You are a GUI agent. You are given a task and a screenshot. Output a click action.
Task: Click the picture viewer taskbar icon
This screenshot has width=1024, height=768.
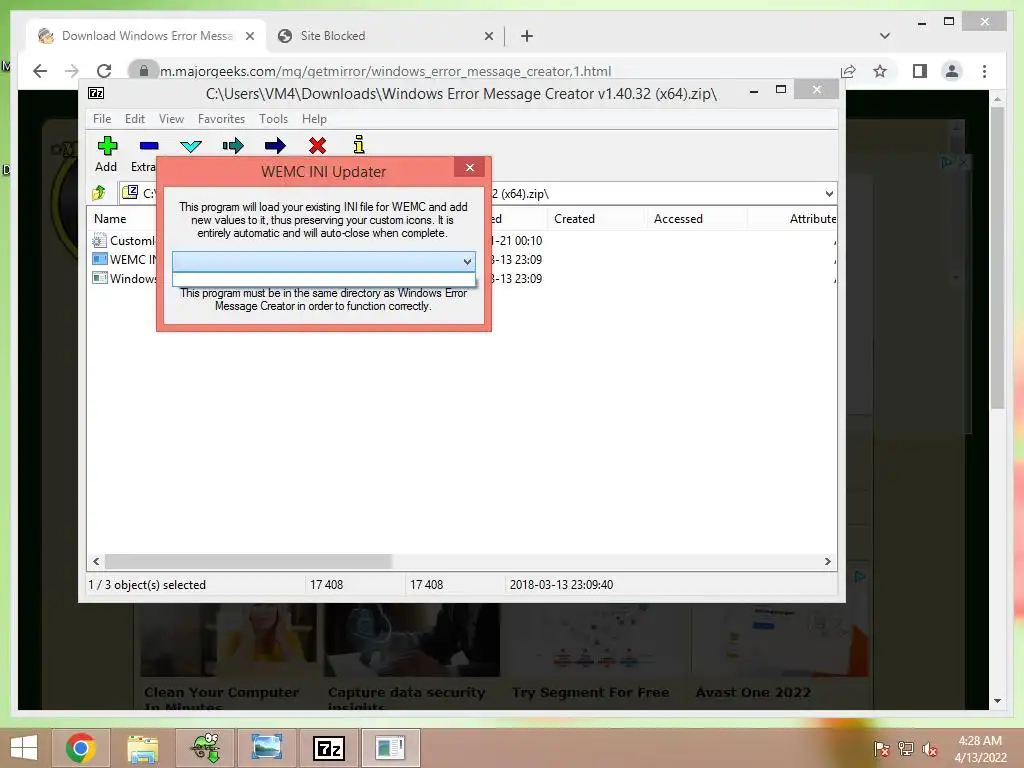[x=266, y=748]
